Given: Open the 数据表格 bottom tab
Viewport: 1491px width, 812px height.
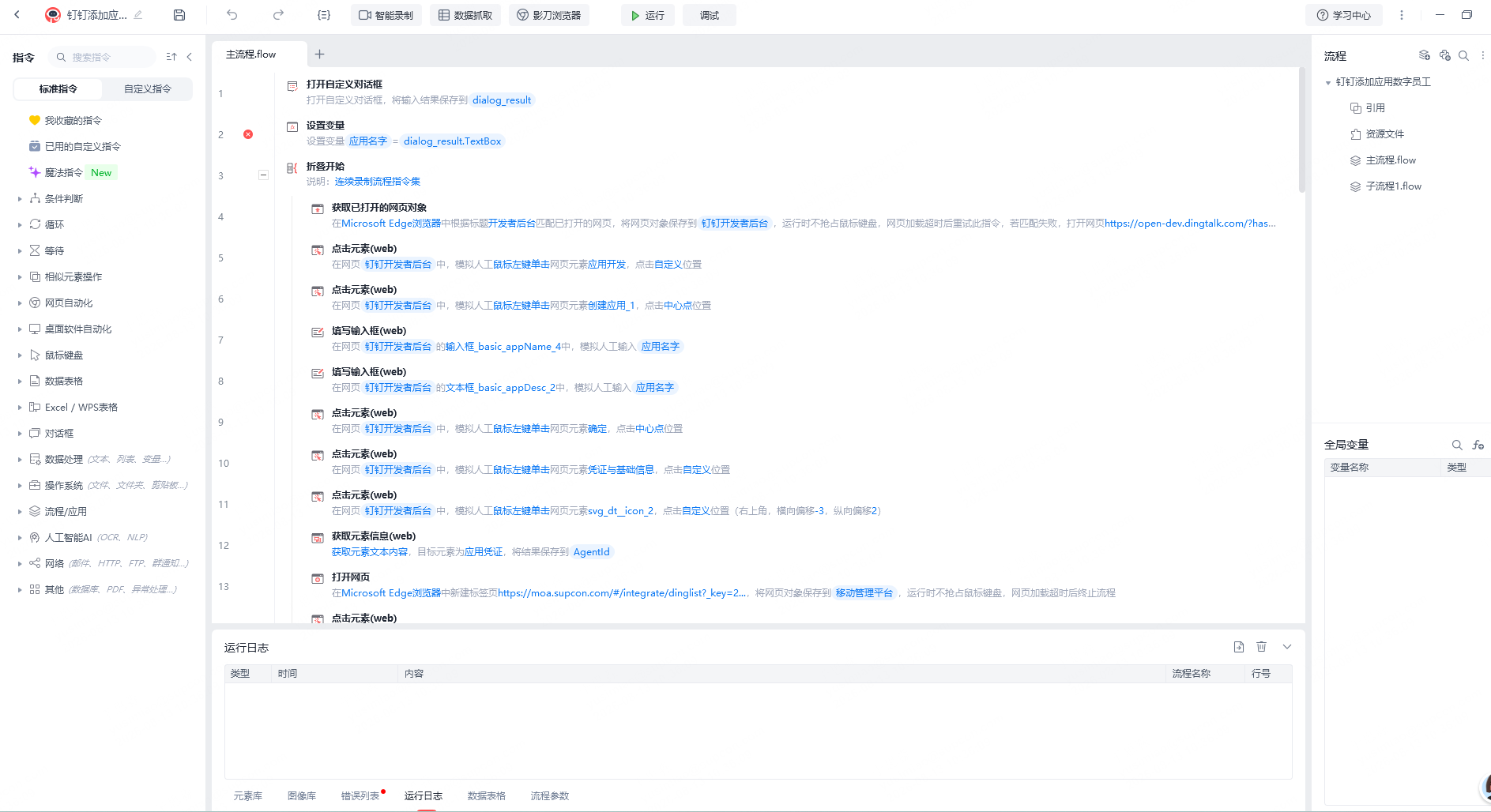Looking at the screenshot, I should pyautogui.click(x=487, y=795).
